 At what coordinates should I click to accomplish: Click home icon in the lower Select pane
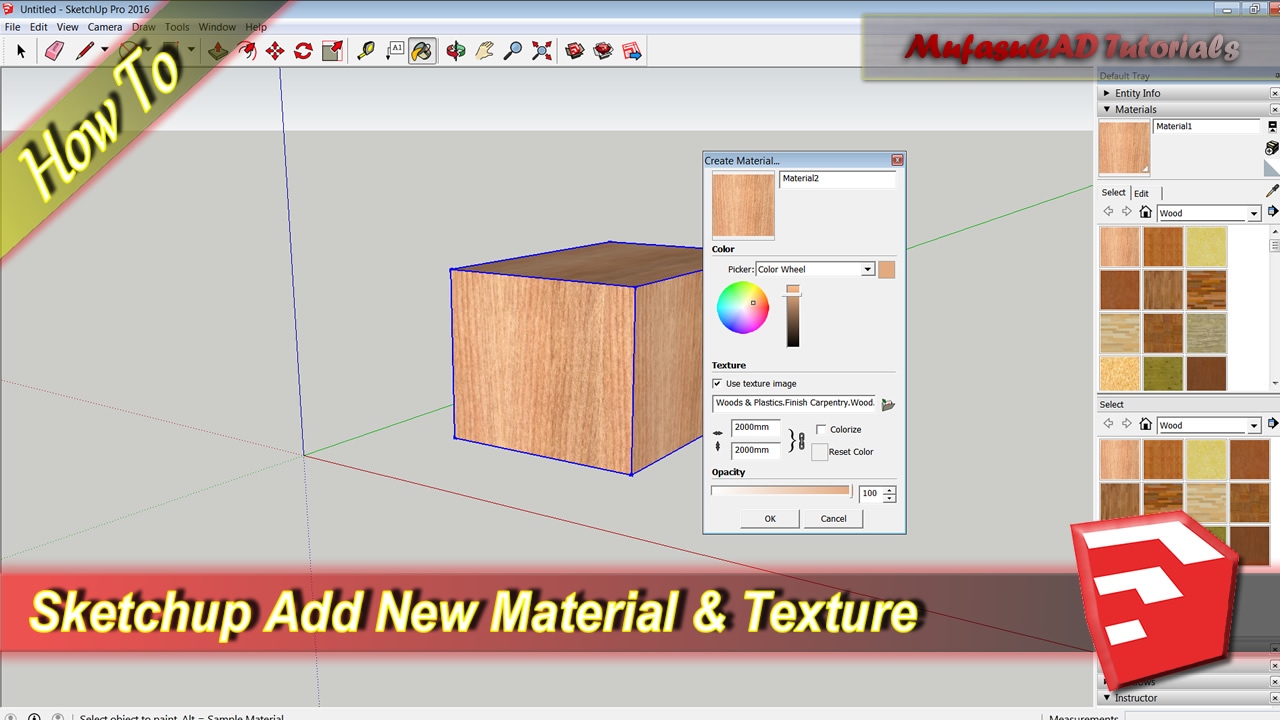(1145, 425)
